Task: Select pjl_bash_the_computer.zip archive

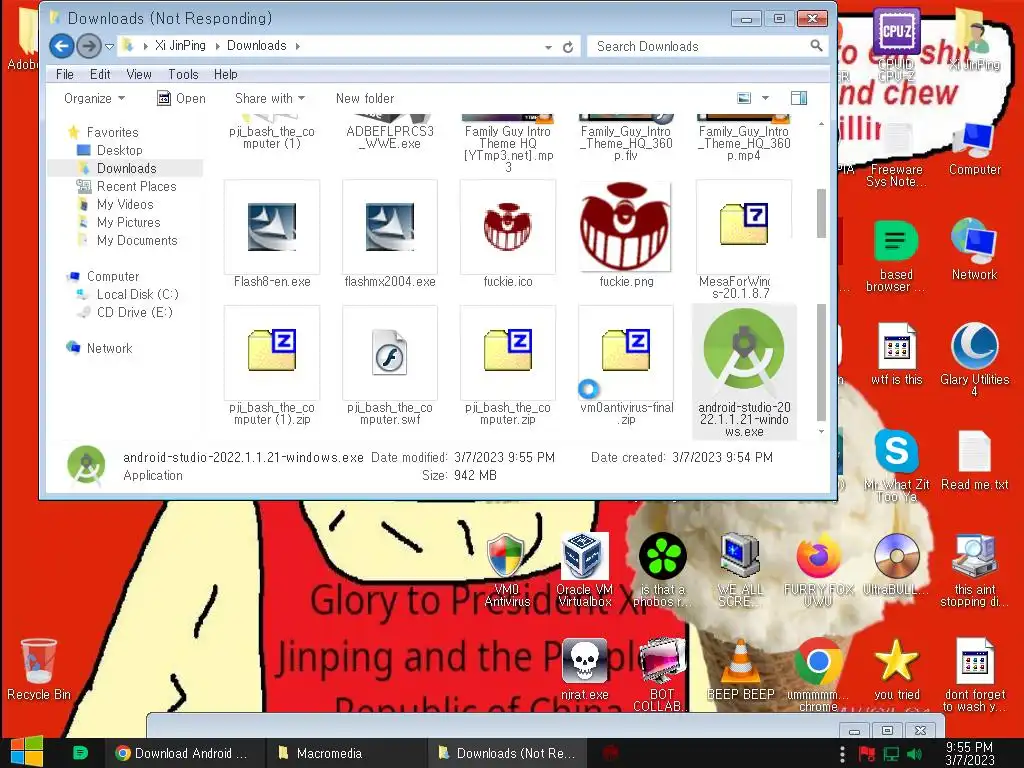Action: pos(507,350)
